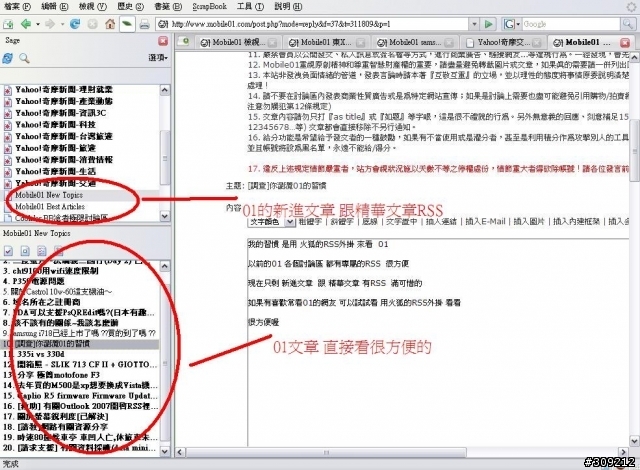The width and height of the screenshot is (640, 470).
Task: Click feed list scroll up arrow
Action: (164, 90)
